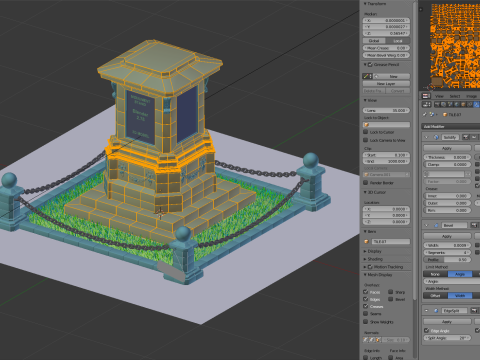Switch transform space to Global
Viewport: 480px width, 360px height.
[x=374, y=41]
